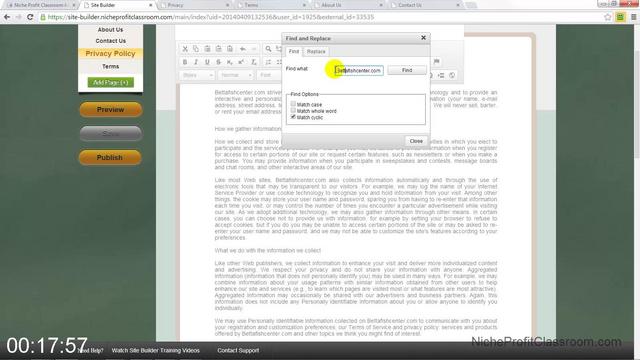Click in the Find what input field
The height and width of the screenshot is (360, 640).
point(359,70)
